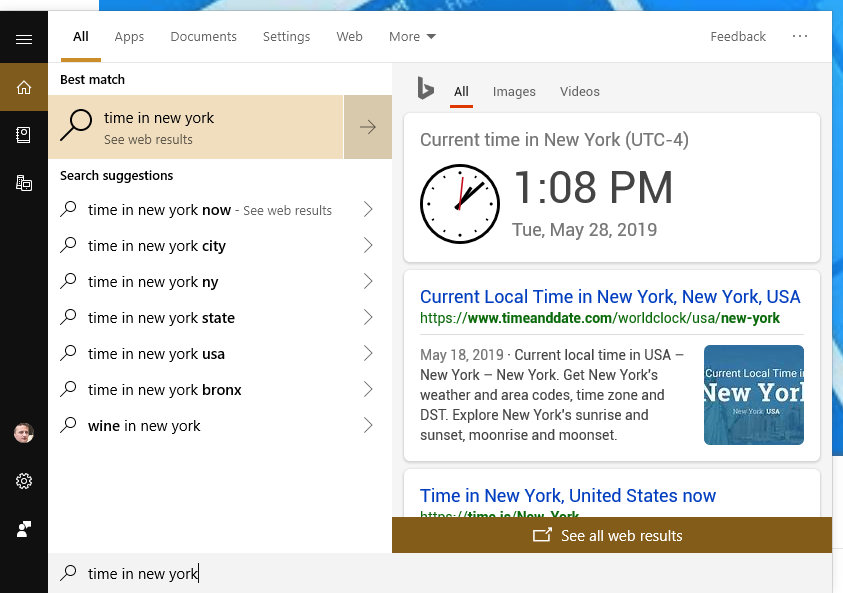The width and height of the screenshot is (843, 593).
Task: Click the 'Current time in New York (UTC-4)' heading
Action: 554,140
